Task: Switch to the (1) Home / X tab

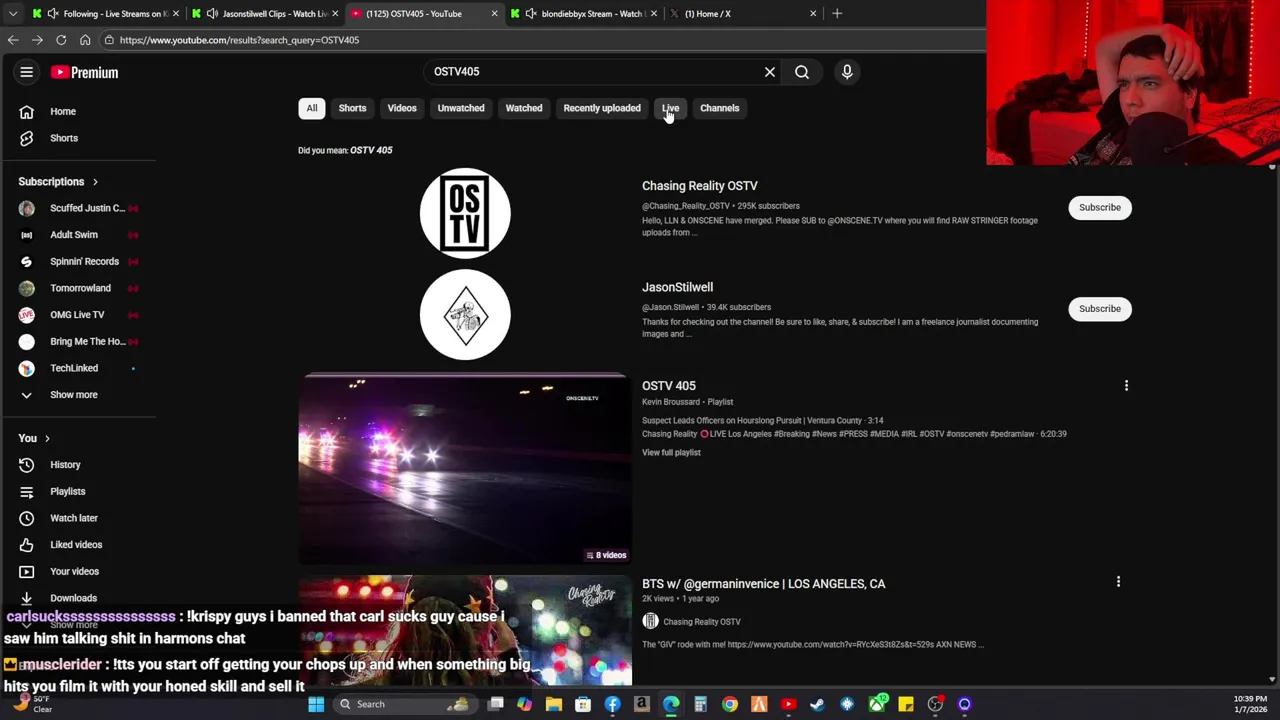Action: (x=745, y=14)
